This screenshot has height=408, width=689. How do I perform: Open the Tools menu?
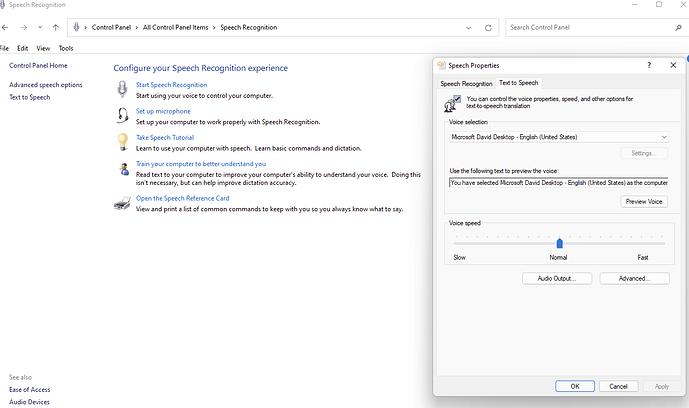(66, 48)
